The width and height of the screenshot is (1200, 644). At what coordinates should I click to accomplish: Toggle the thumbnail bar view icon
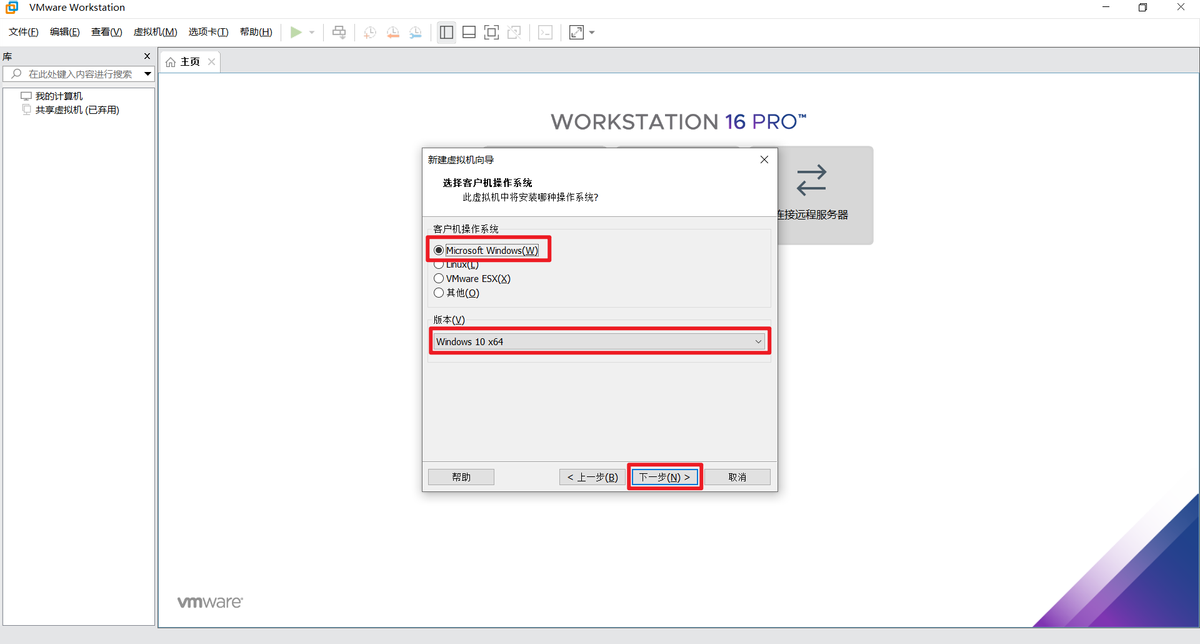[469, 32]
